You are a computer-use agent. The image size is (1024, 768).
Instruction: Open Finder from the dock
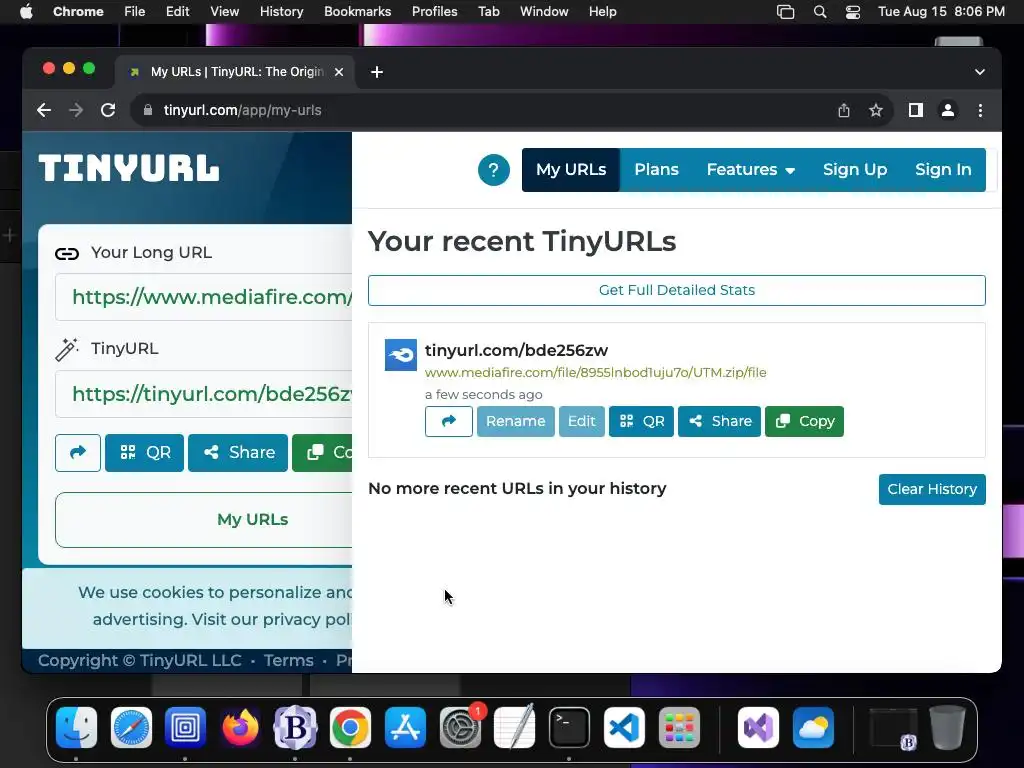pyautogui.click(x=76, y=728)
